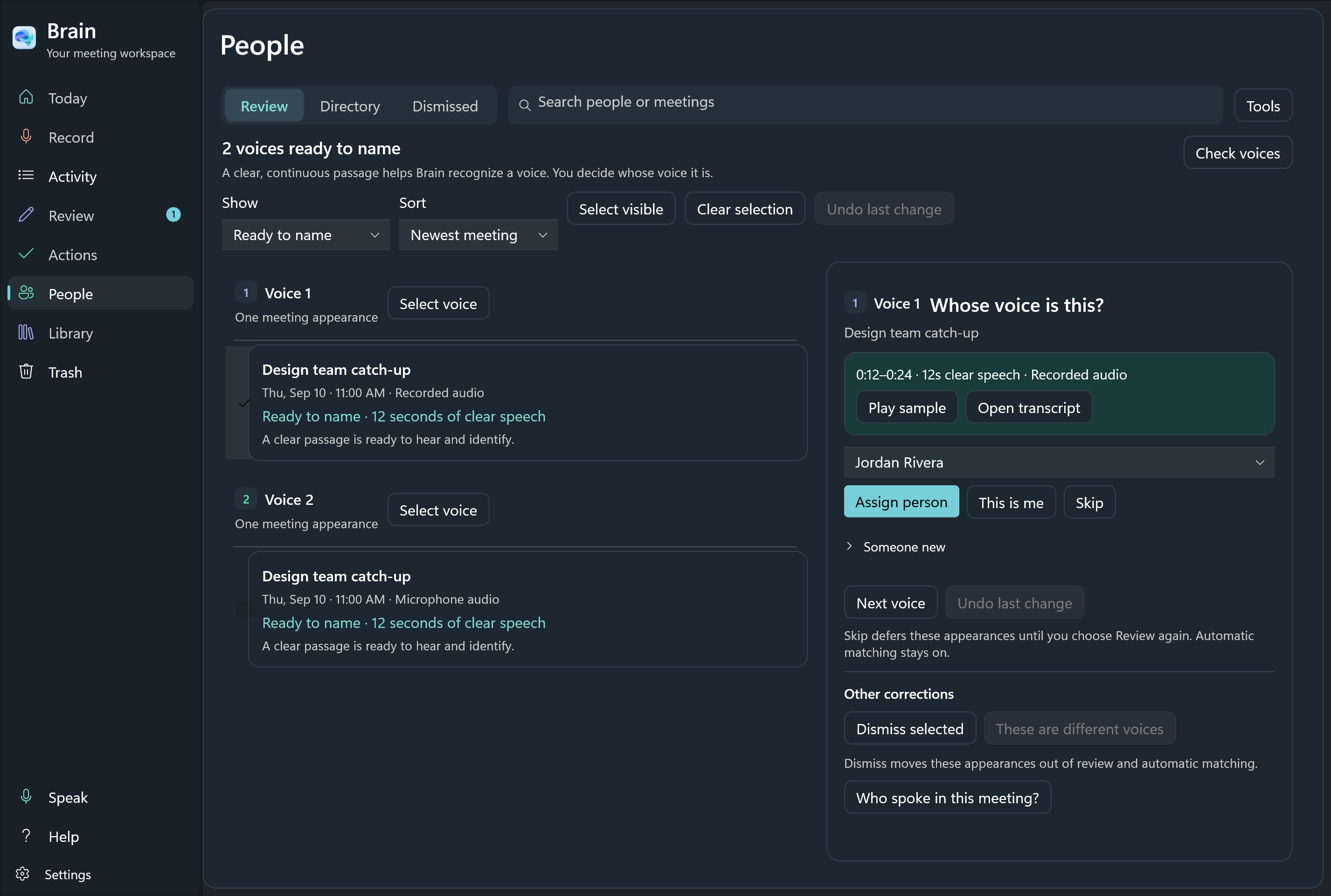Go to Next voice
Image resolution: width=1331 pixels, height=896 pixels.
click(890, 602)
